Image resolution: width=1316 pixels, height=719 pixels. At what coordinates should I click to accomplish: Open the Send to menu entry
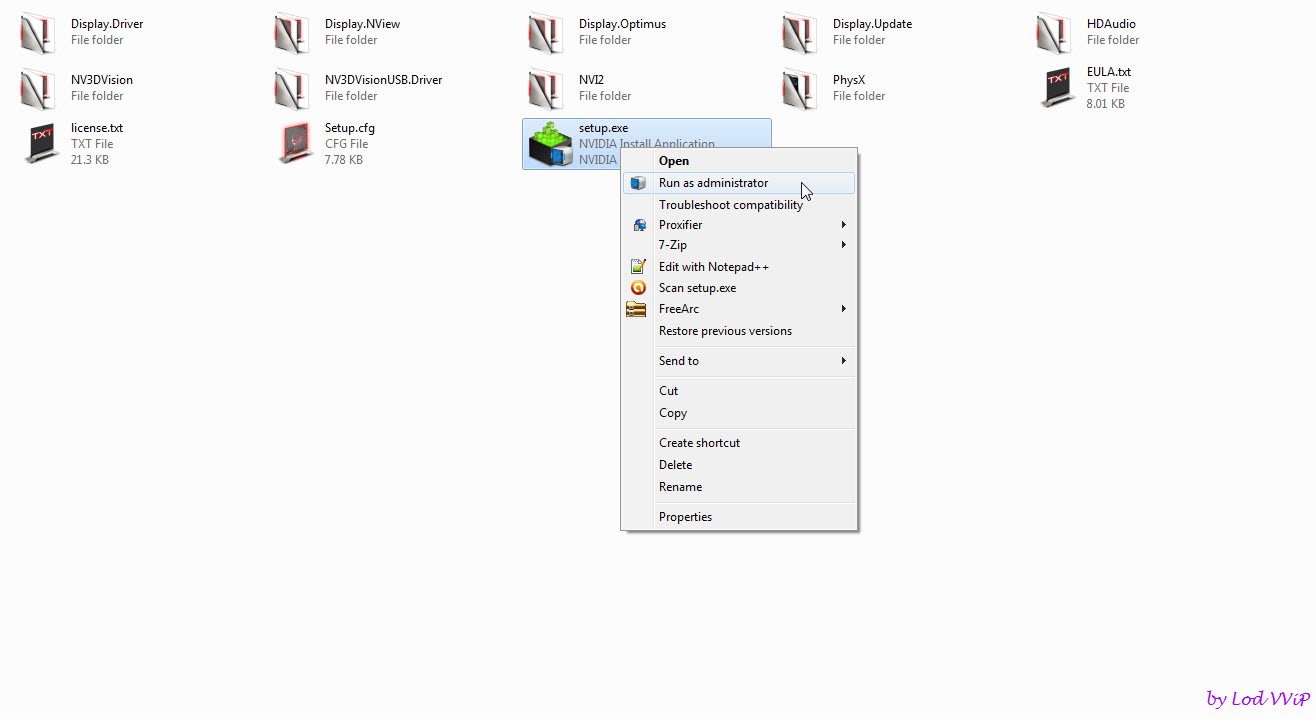point(739,361)
